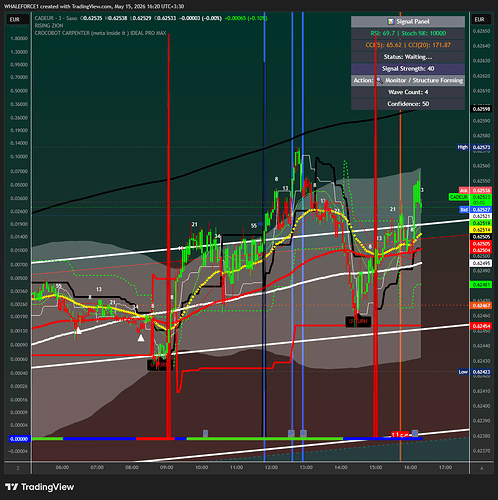Click the blue 0.00000 zero-line label
498x500 pixels.
point(19,439)
